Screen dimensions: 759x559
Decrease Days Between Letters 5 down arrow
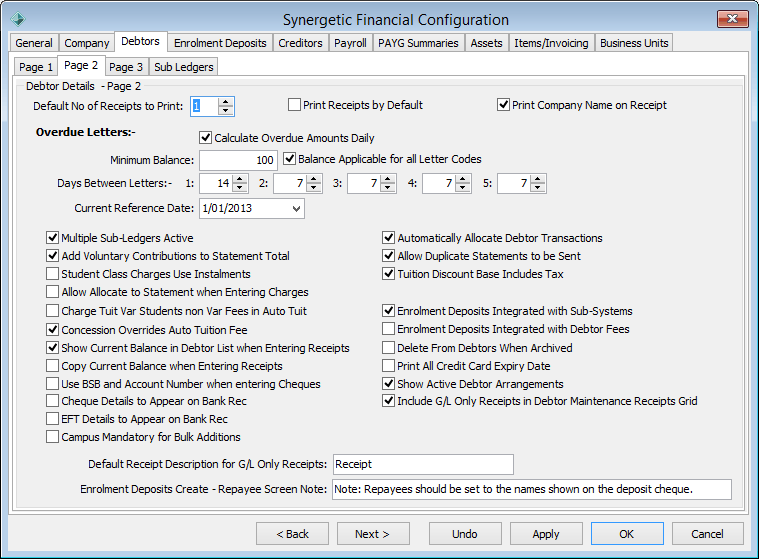pyautogui.click(x=538, y=188)
